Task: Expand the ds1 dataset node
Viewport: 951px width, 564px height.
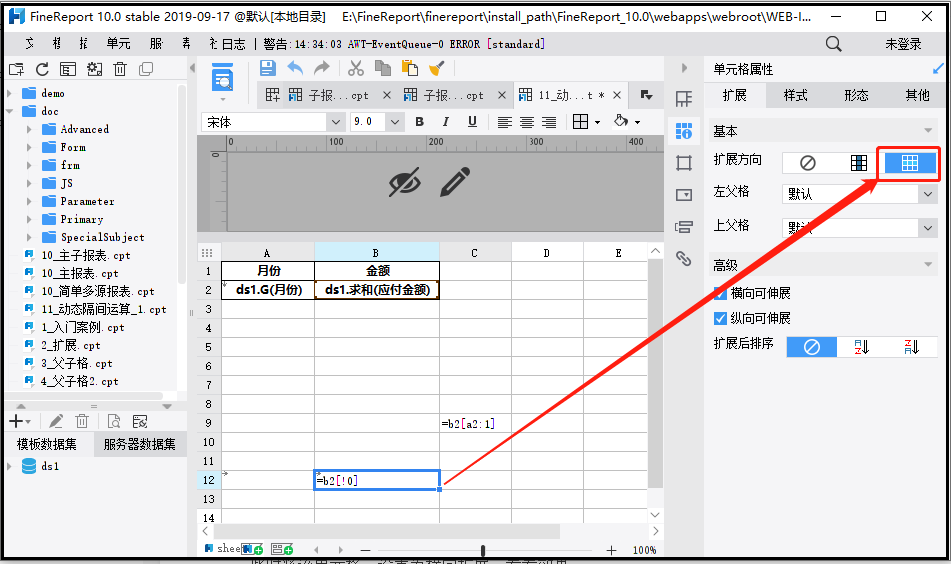Action: point(9,466)
